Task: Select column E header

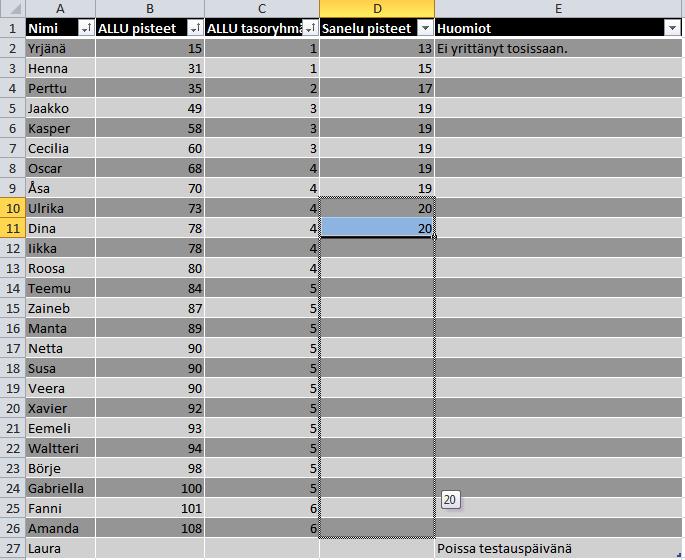Action: click(x=558, y=9)
